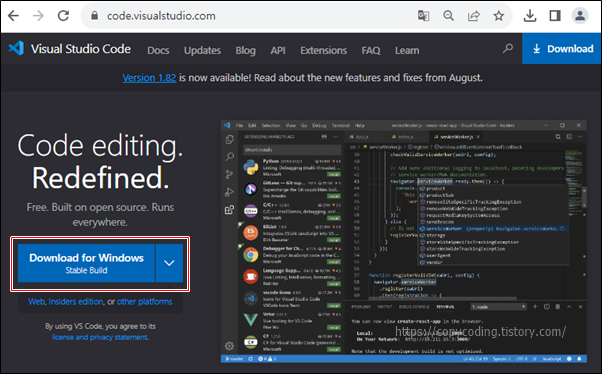The width and height of the screenshot is (602, 374).
Task: Click the Vetur extension icon
Action: point(251,319)
